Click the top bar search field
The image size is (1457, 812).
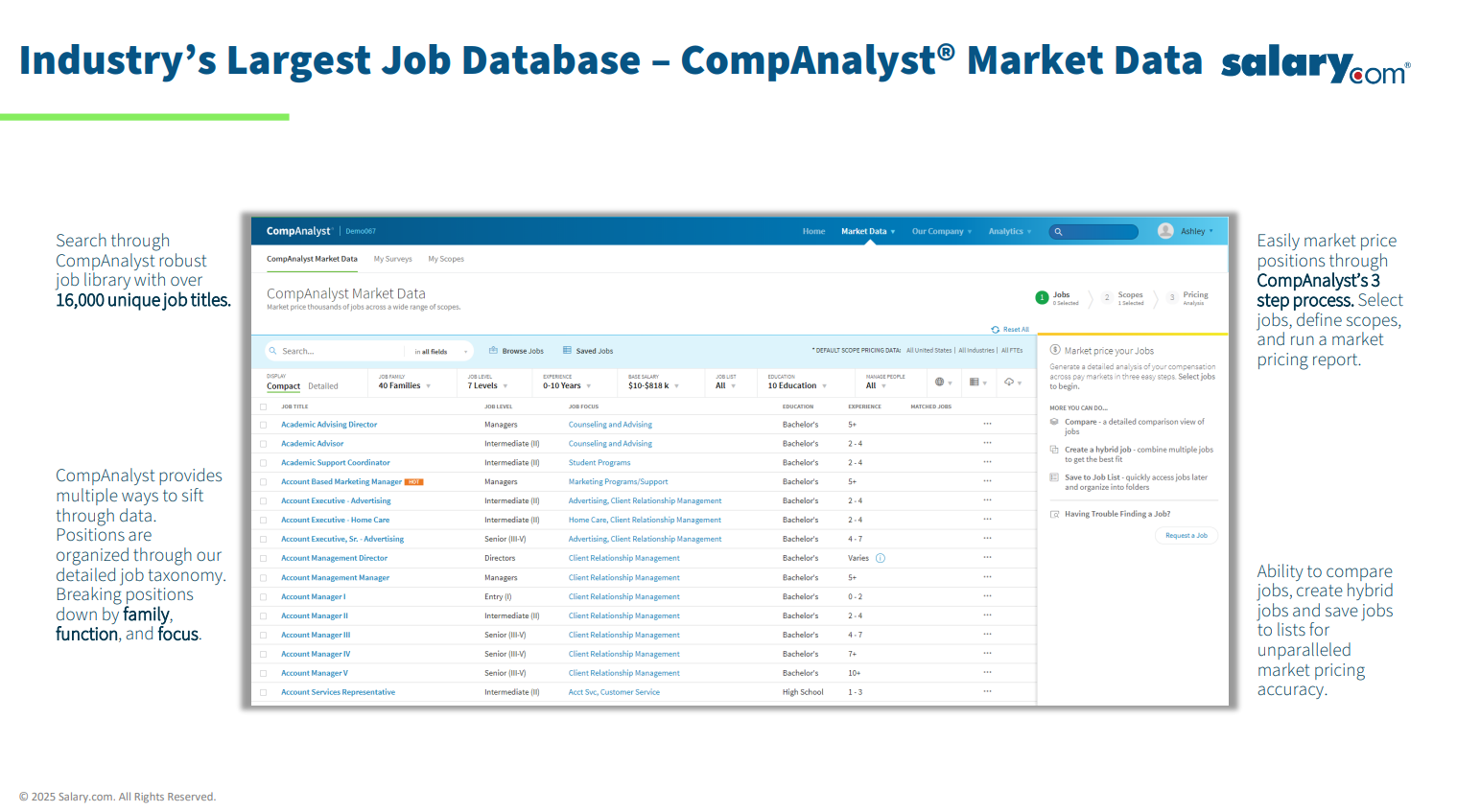pyautogui.click(x=1093, y=232)
